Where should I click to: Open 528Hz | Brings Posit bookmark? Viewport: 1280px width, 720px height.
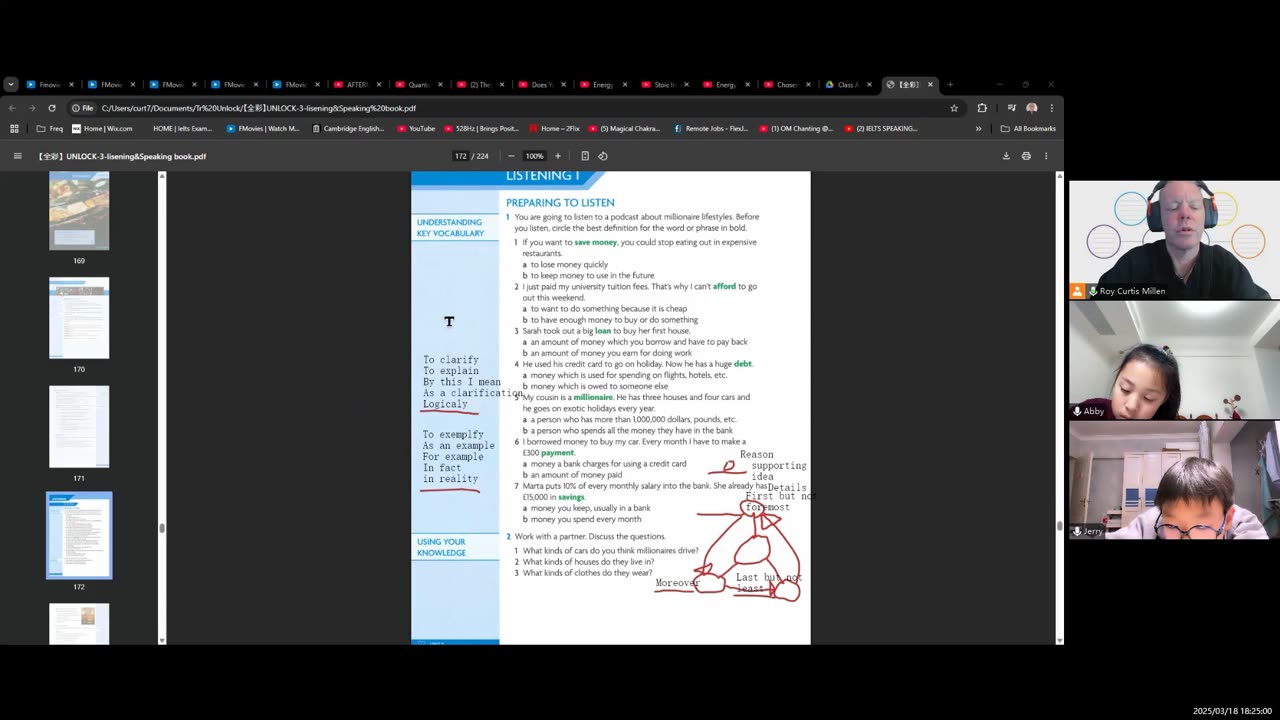[482, 128]
